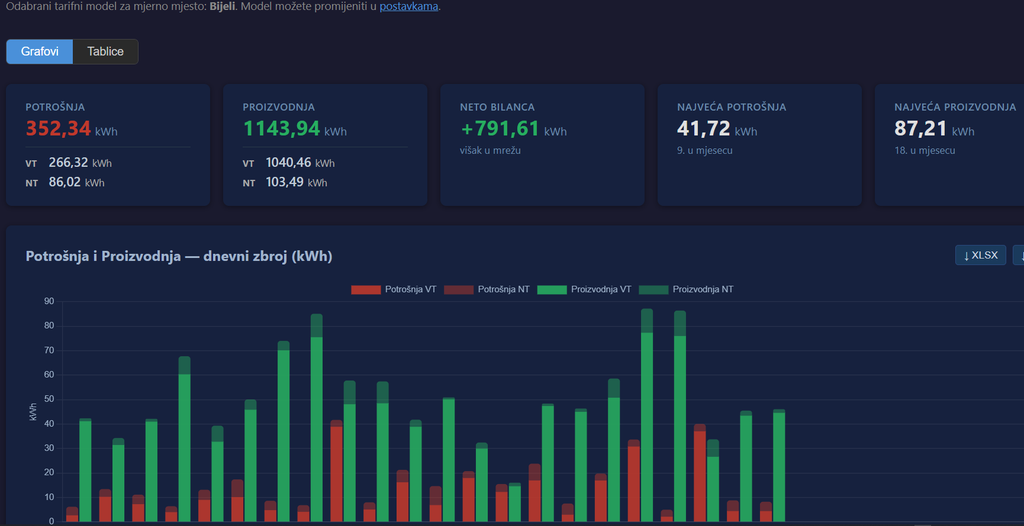
Task: Toggle Proizvodnja VT legend series
Action: click(x=584, y=289)
